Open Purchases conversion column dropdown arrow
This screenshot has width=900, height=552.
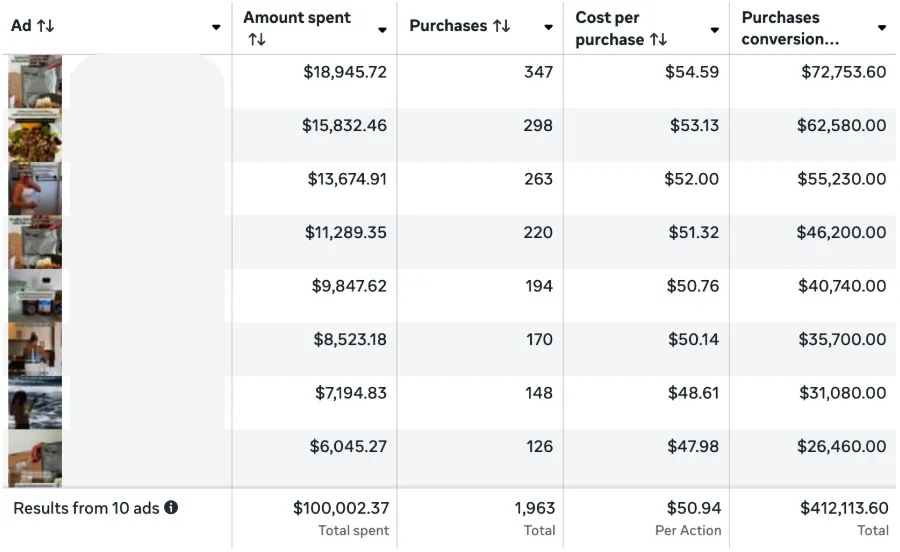(881, 28)
